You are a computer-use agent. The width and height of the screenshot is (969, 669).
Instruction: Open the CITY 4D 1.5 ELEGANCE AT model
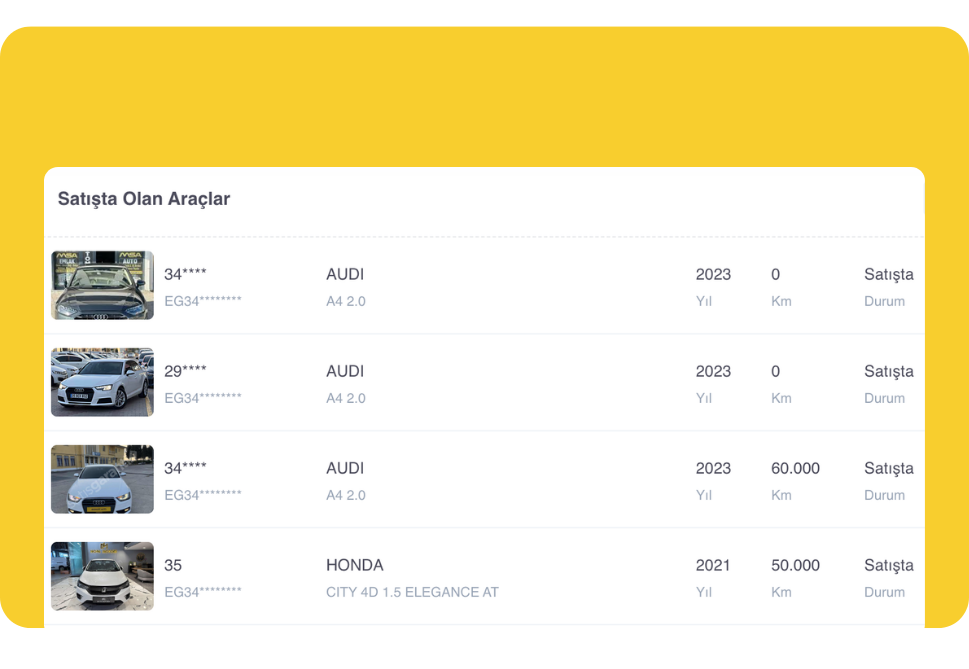point(412,592)
